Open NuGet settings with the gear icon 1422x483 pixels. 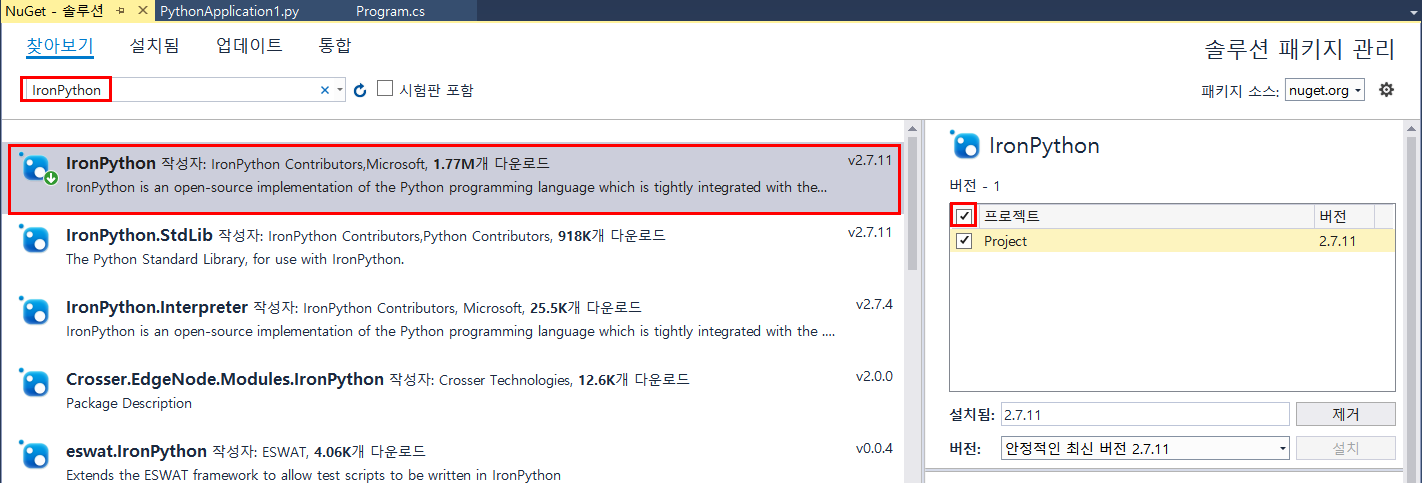point(1386,90)
